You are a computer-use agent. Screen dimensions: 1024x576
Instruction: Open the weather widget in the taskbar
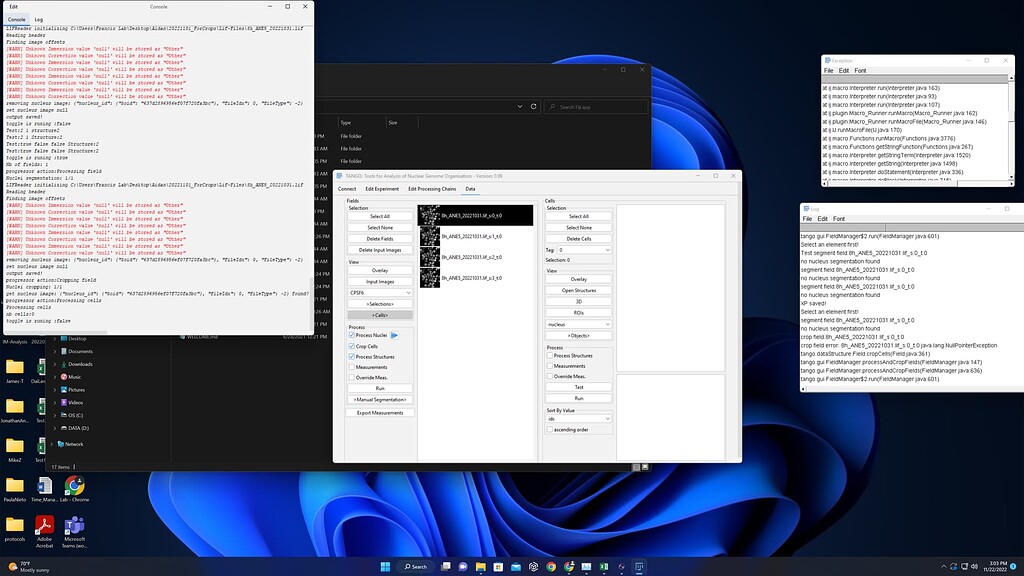pos(29,566)
